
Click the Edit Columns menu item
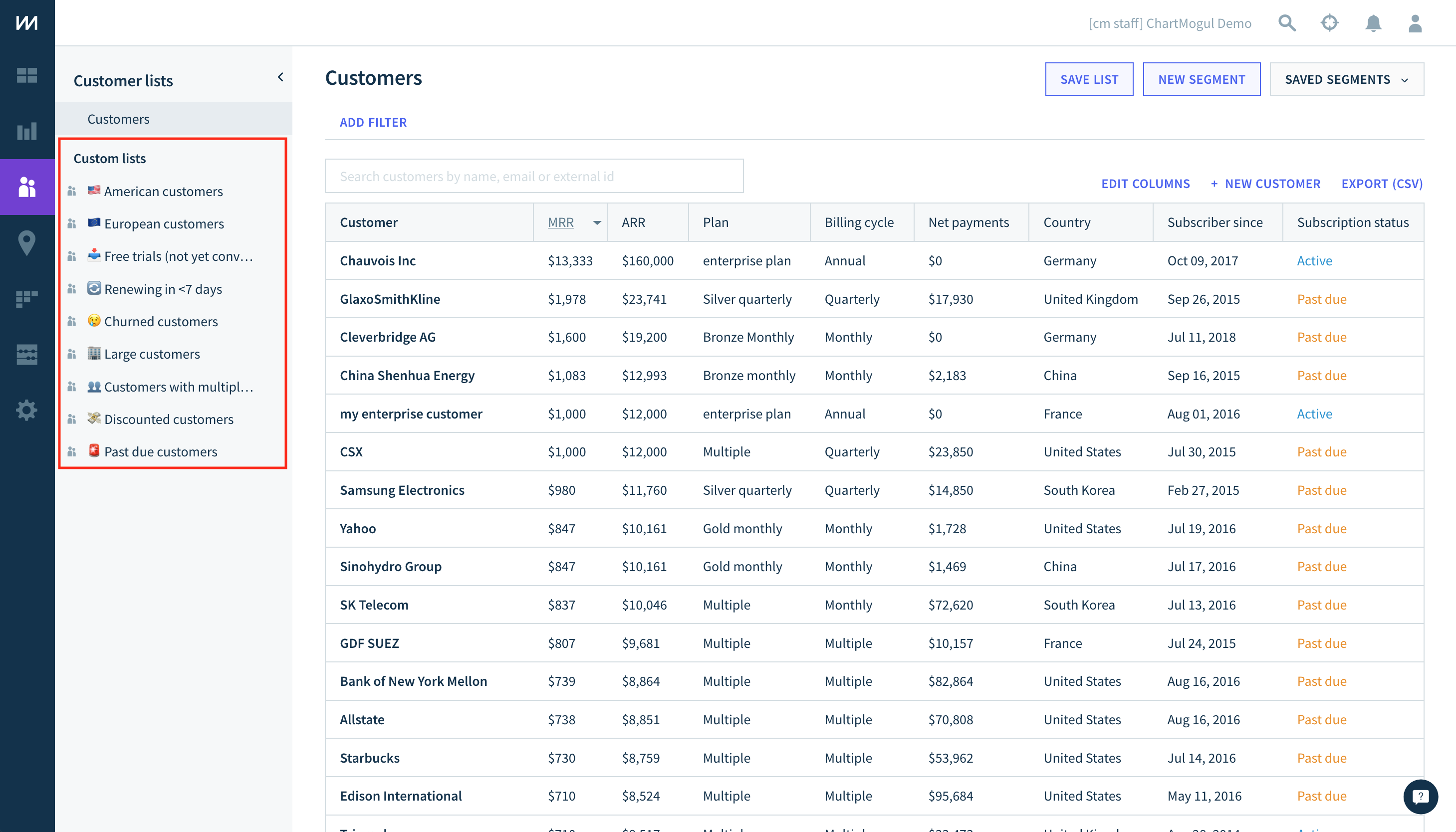pyautogui.click(x=1145, y=182)
